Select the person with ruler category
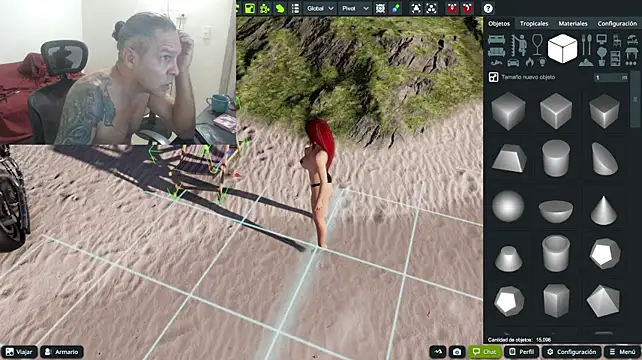 519,45
